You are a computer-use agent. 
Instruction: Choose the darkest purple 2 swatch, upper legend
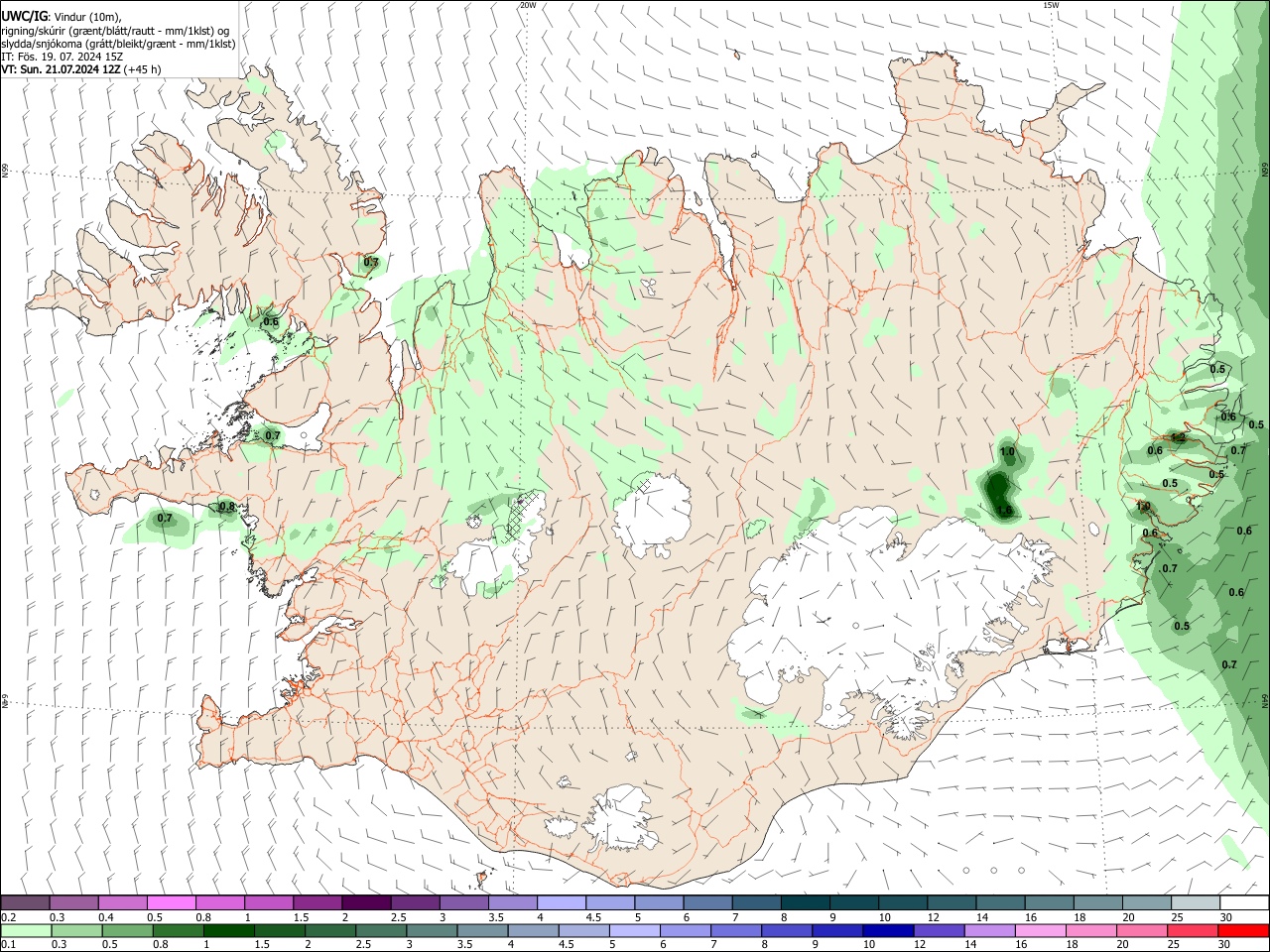pyautogui.click(x=366, y=902)
